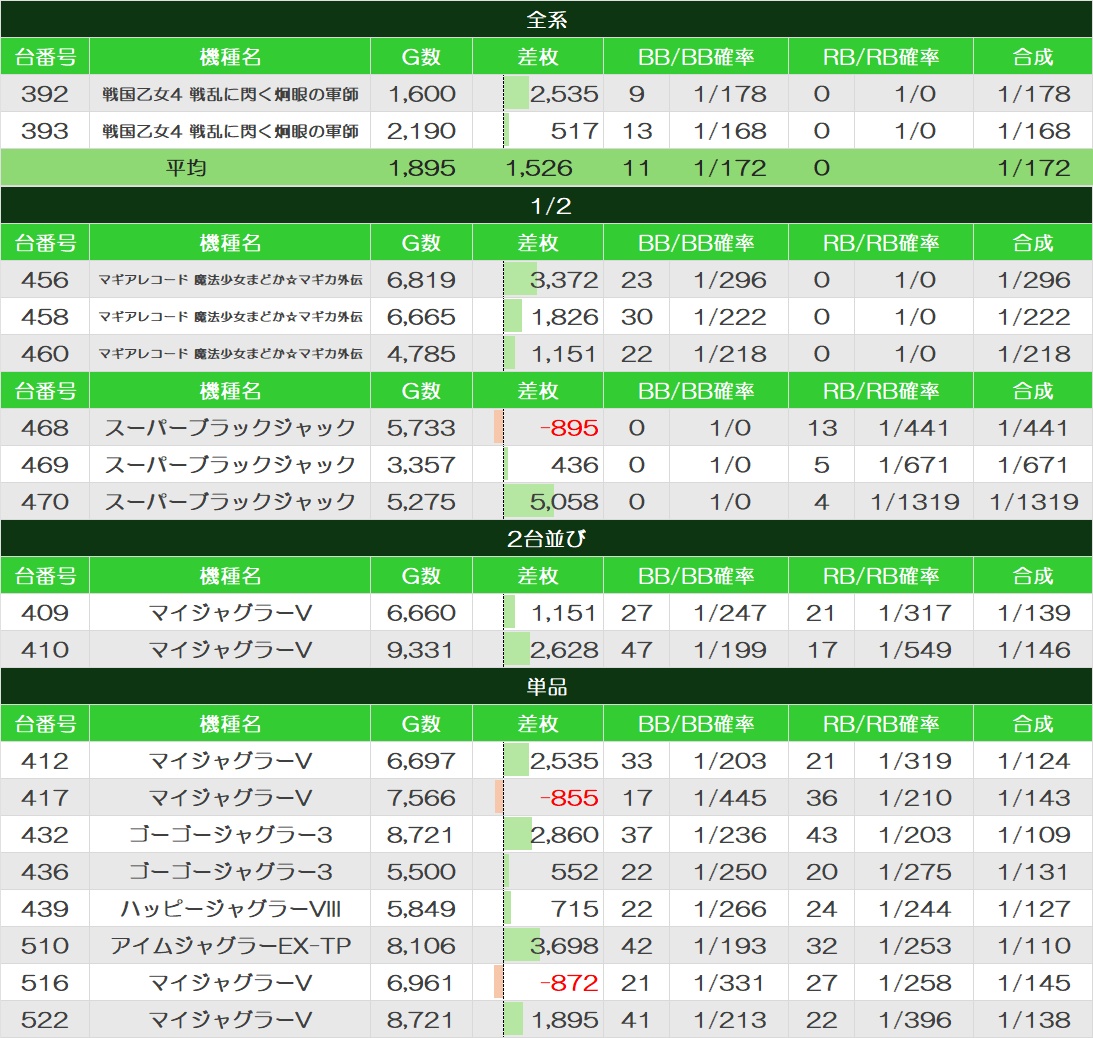The height and width of the screenshot is (1038, 1093).
Task: Click average difference value 1,526
Action: (539, 167)
